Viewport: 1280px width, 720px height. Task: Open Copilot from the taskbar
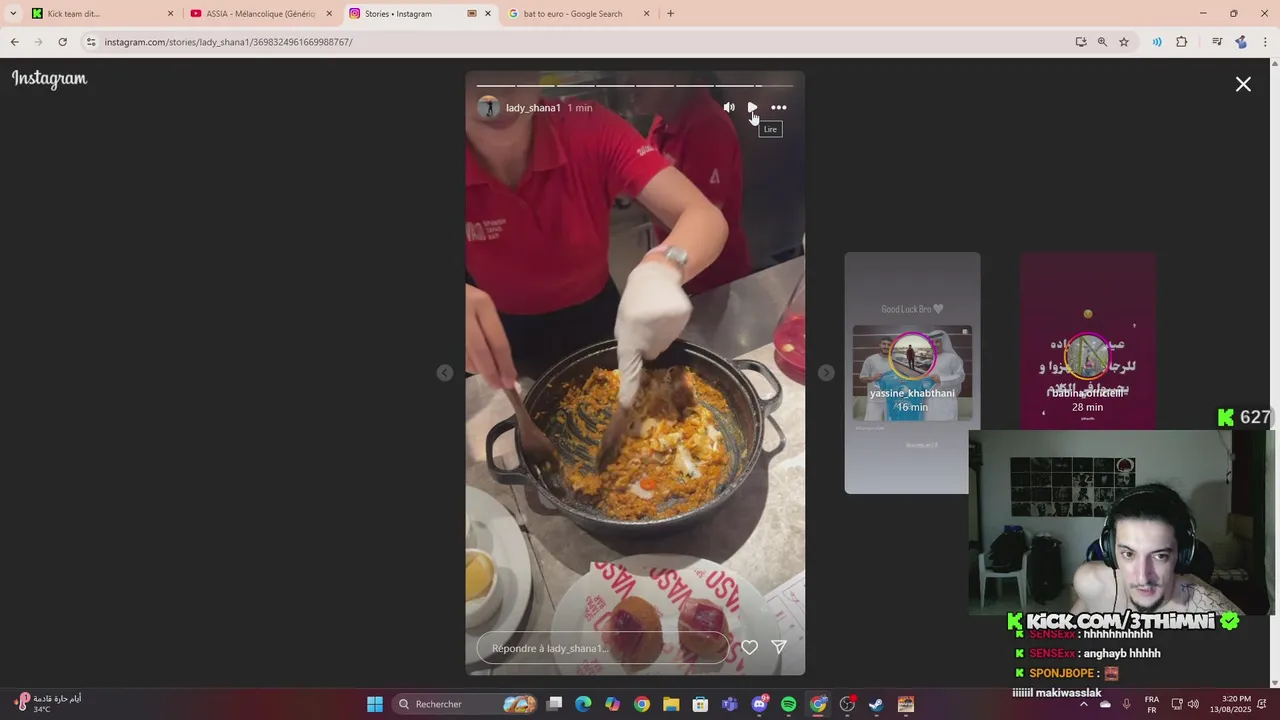pyautogui.click(x=612, y=704)
